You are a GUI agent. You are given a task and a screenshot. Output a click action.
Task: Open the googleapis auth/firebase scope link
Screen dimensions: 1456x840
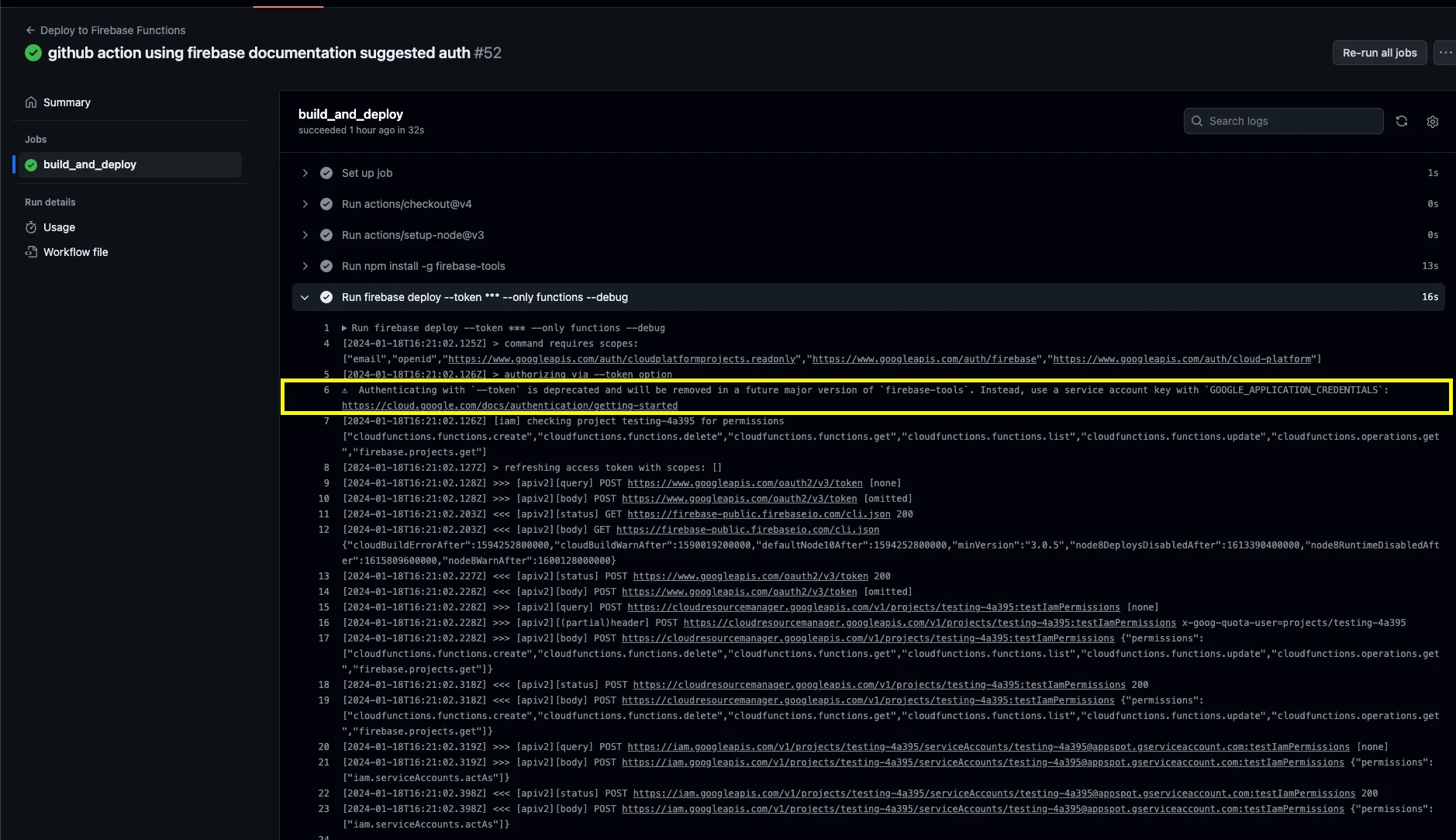(924, 359)
